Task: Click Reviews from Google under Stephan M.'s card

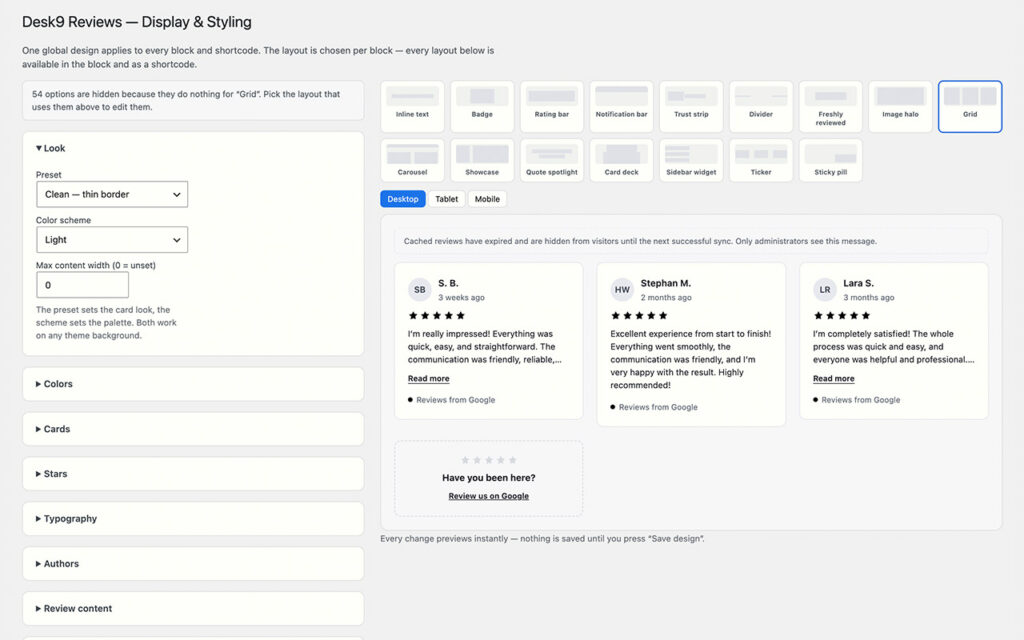Action: click(658, 407)
